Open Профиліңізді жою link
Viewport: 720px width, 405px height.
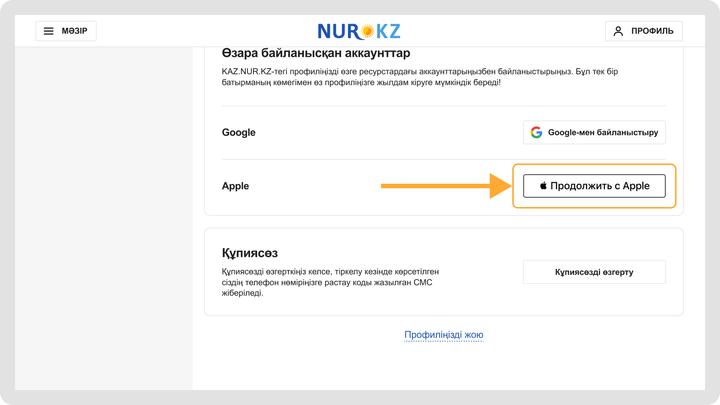pos(444,335)
